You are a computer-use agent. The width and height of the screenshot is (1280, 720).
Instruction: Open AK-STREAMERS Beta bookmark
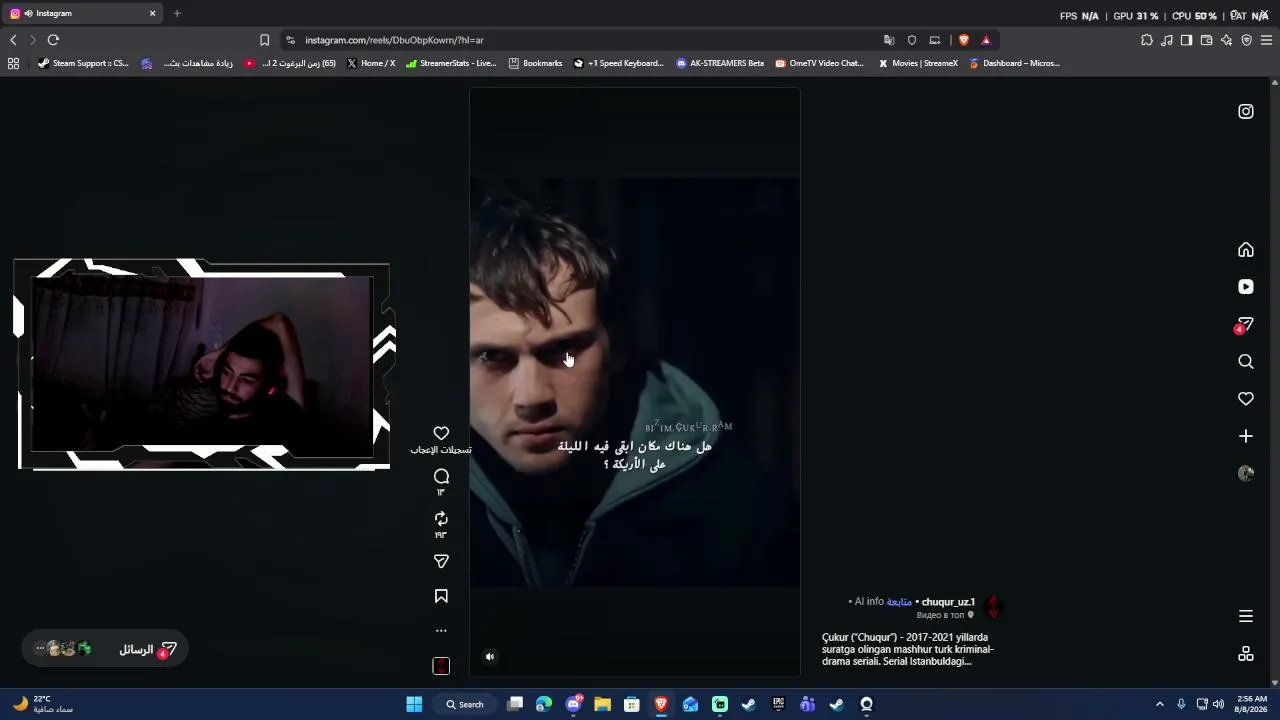coord(720,63)
